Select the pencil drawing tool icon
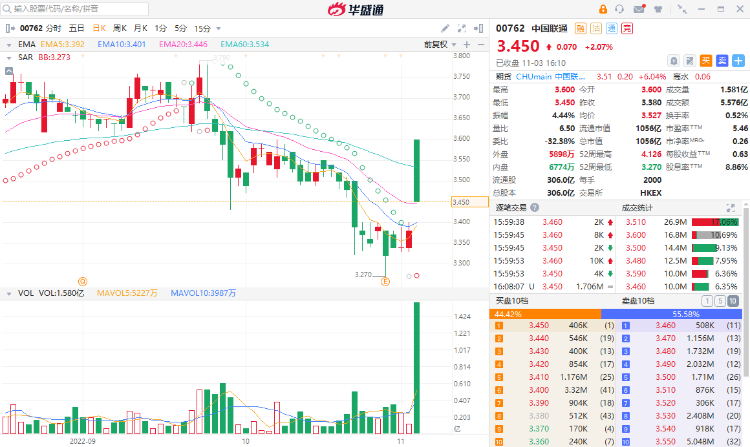The height and width of the screenshot is (447, 750). tap(445, 28)
